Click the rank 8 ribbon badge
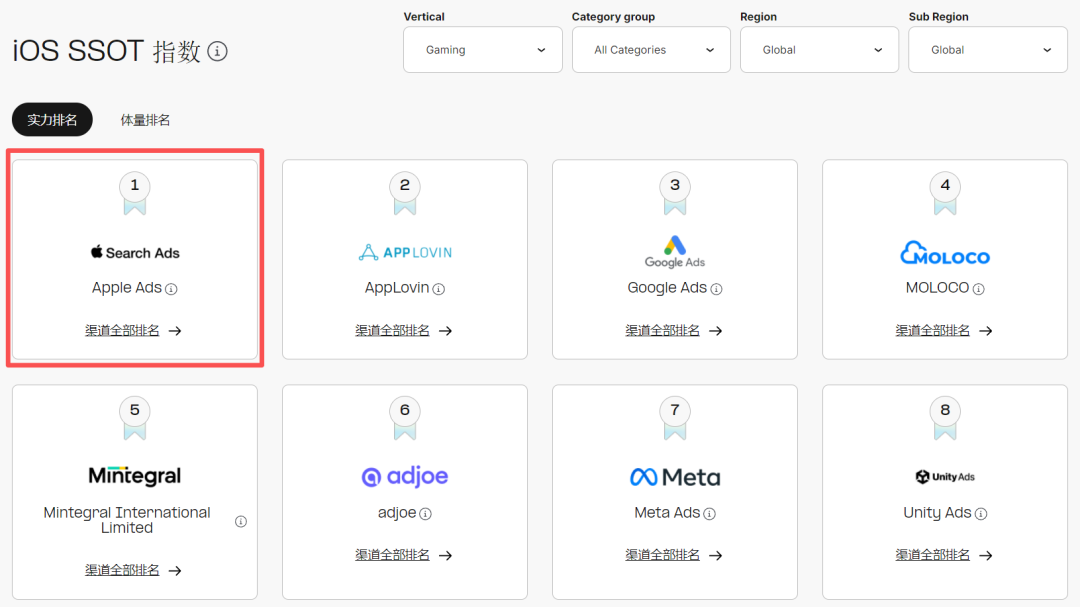The image size is (1080, 607). 945,418
